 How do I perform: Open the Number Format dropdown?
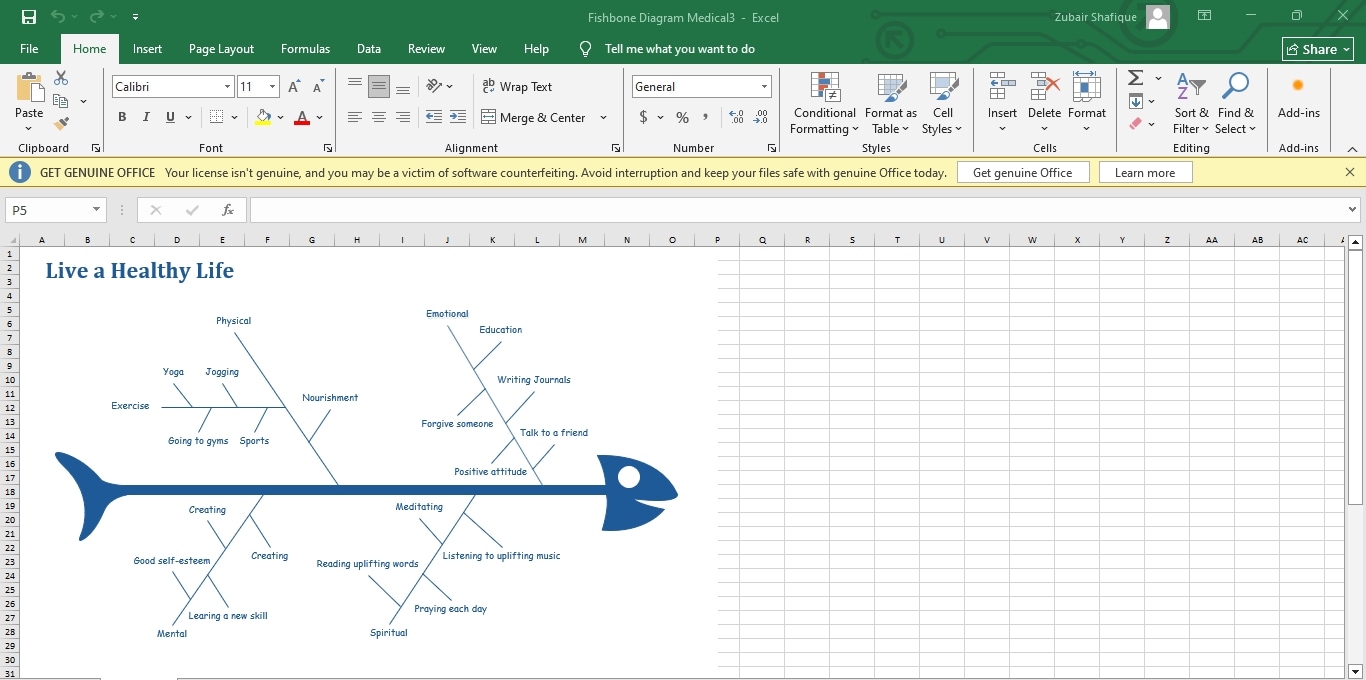(x=763, y=86)
